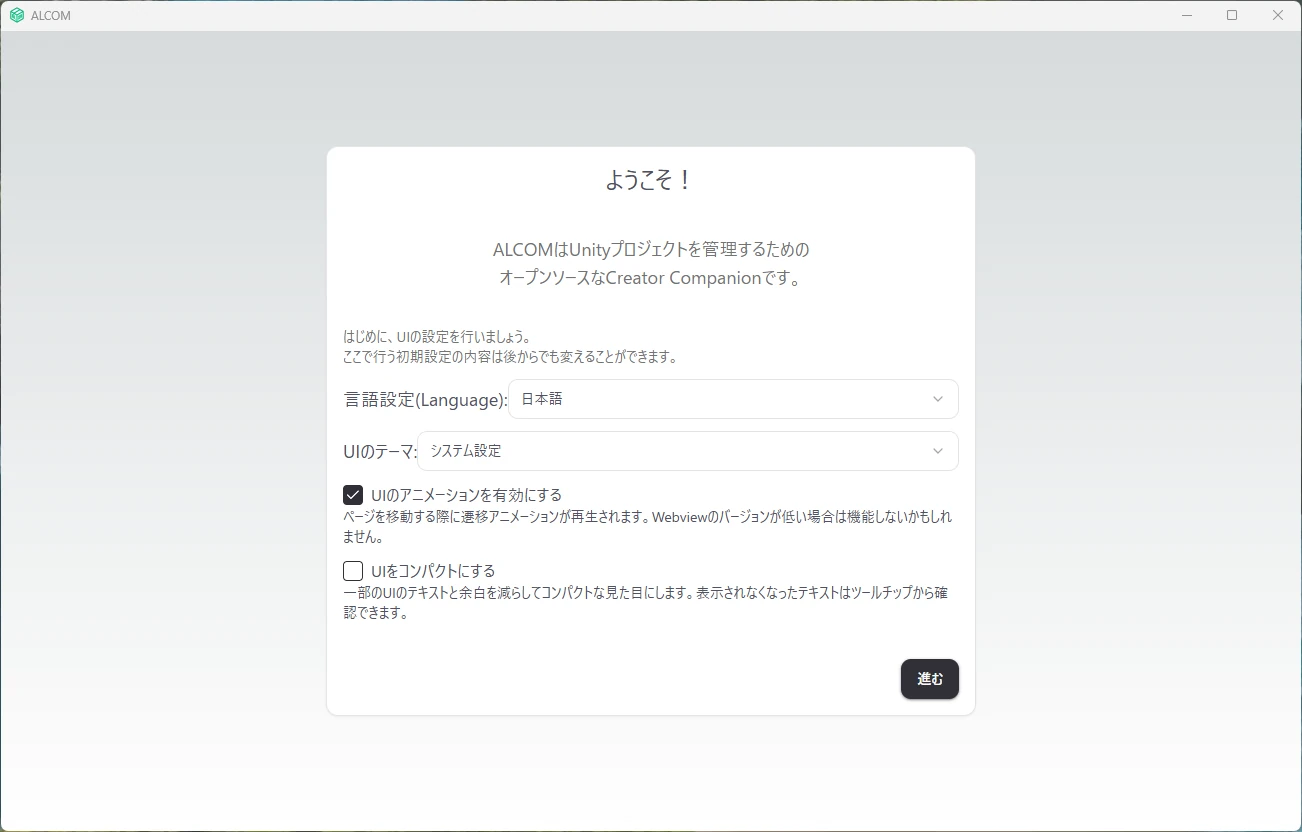
Task: Disable the UIのアニメーションを有効にする checkbox
Action: 353,495
